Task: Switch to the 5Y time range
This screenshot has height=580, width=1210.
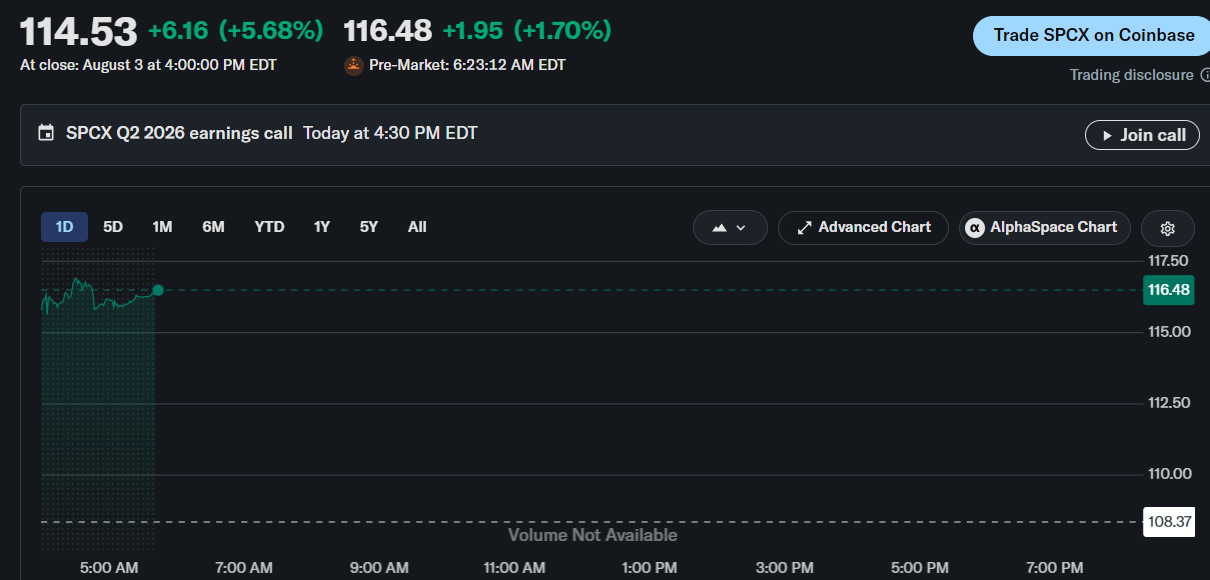Action: (x=369, y=227)
